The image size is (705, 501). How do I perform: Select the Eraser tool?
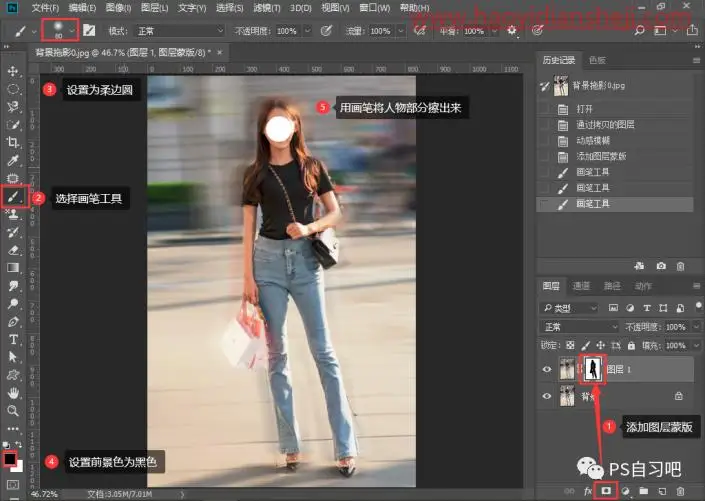coord(13,250)
